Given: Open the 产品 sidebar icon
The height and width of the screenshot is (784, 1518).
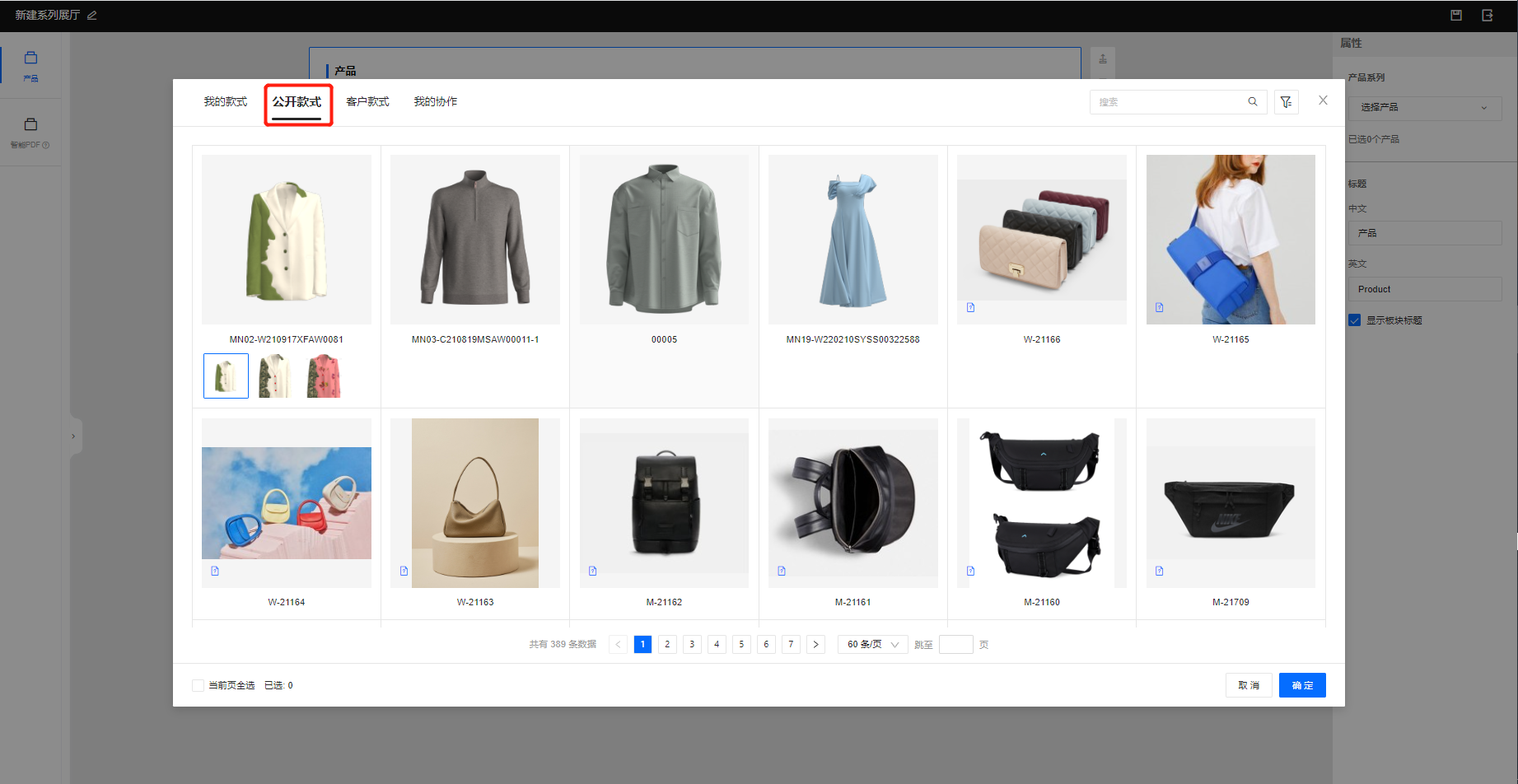Looking at the screenshot, I should [30, 65].
